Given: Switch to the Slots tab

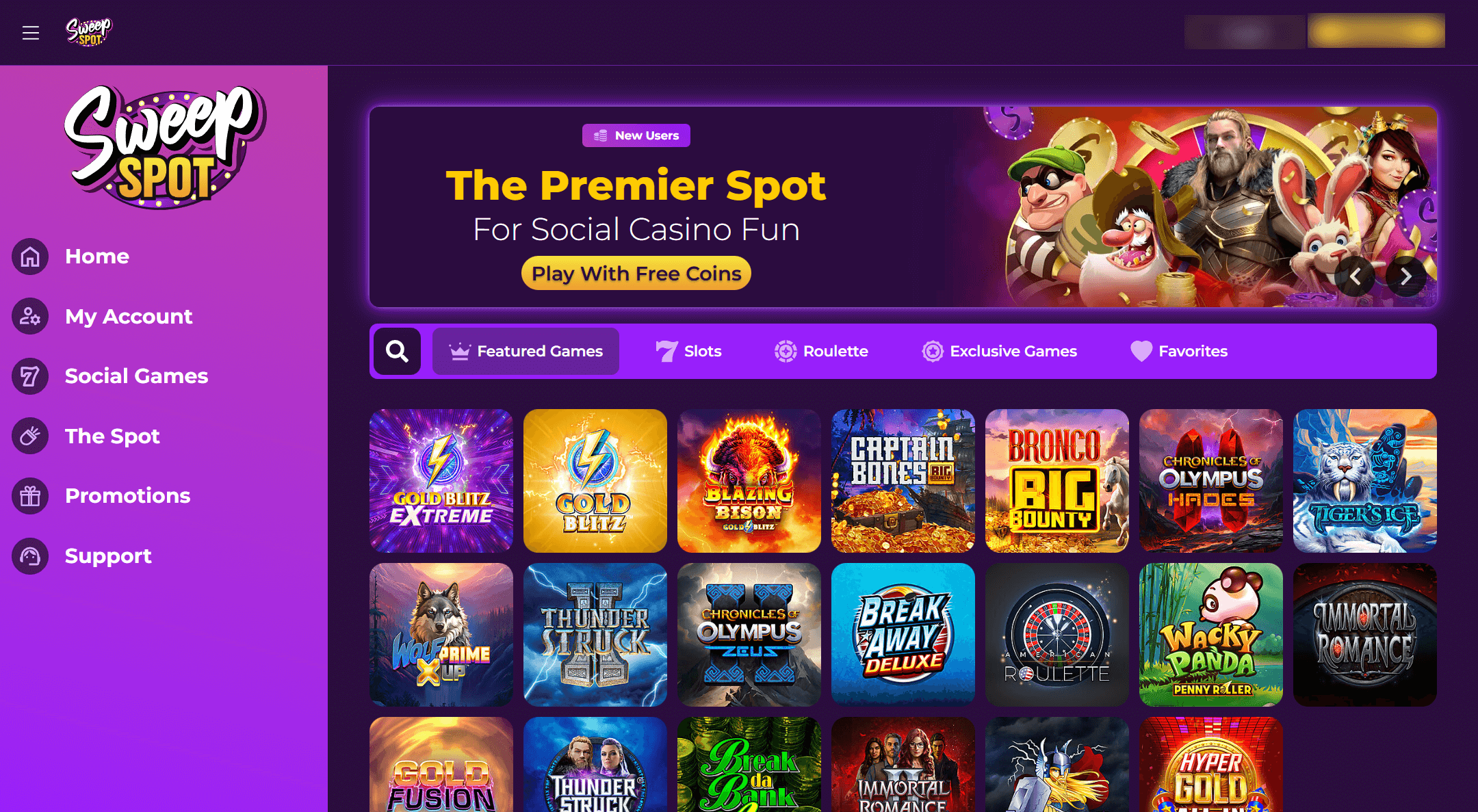Looking at the screenshot, I should 688,351.
